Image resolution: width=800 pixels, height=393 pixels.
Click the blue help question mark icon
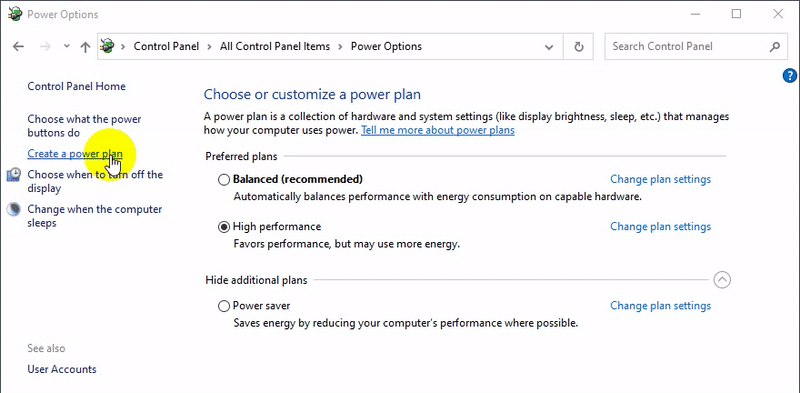point(789,76)
